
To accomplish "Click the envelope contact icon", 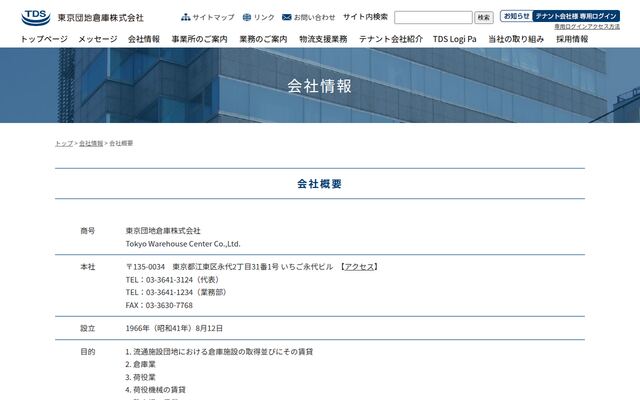I will pyautogui.click(x=287, y=17).
